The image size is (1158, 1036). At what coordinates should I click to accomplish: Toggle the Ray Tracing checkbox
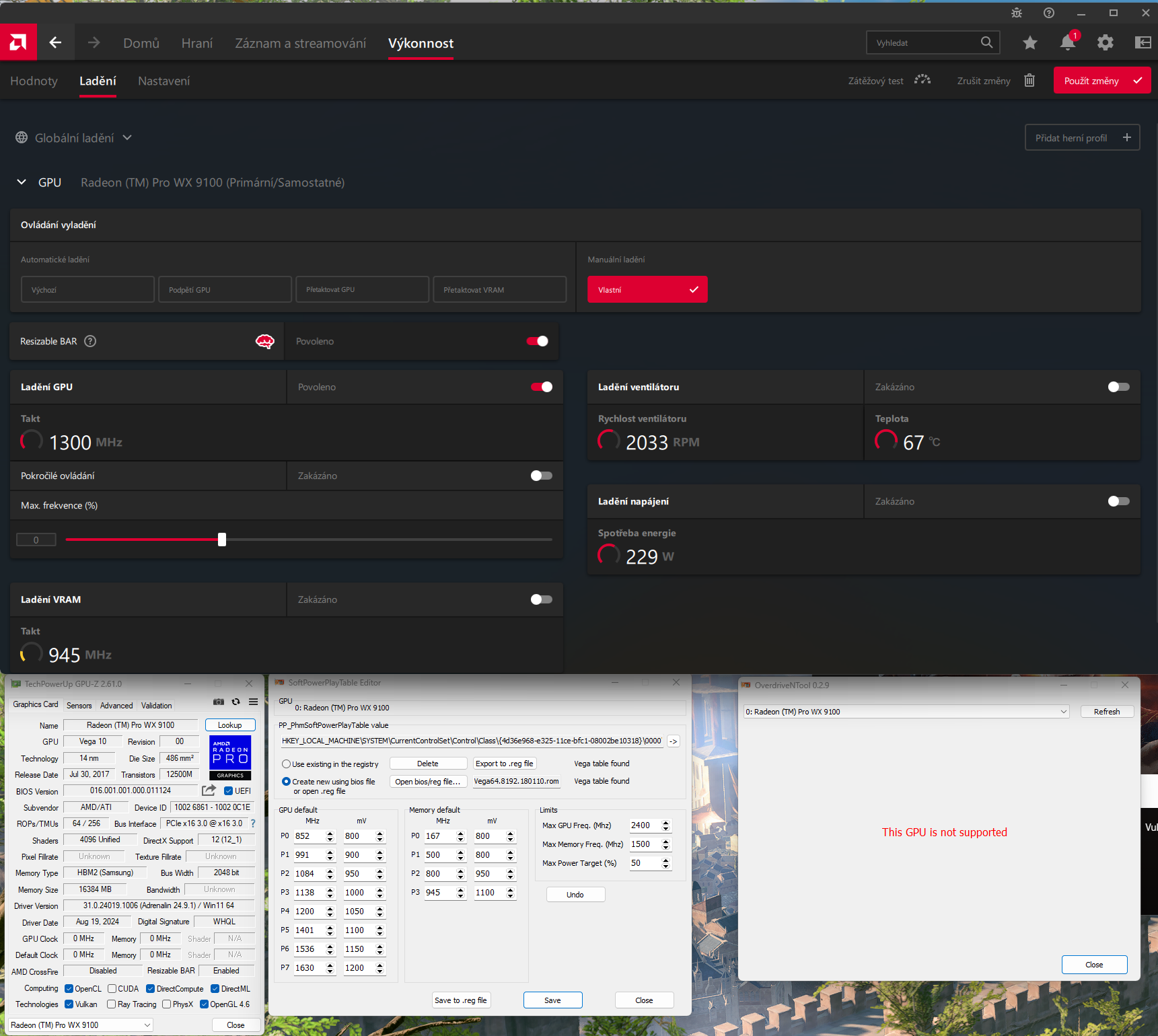112,1004
